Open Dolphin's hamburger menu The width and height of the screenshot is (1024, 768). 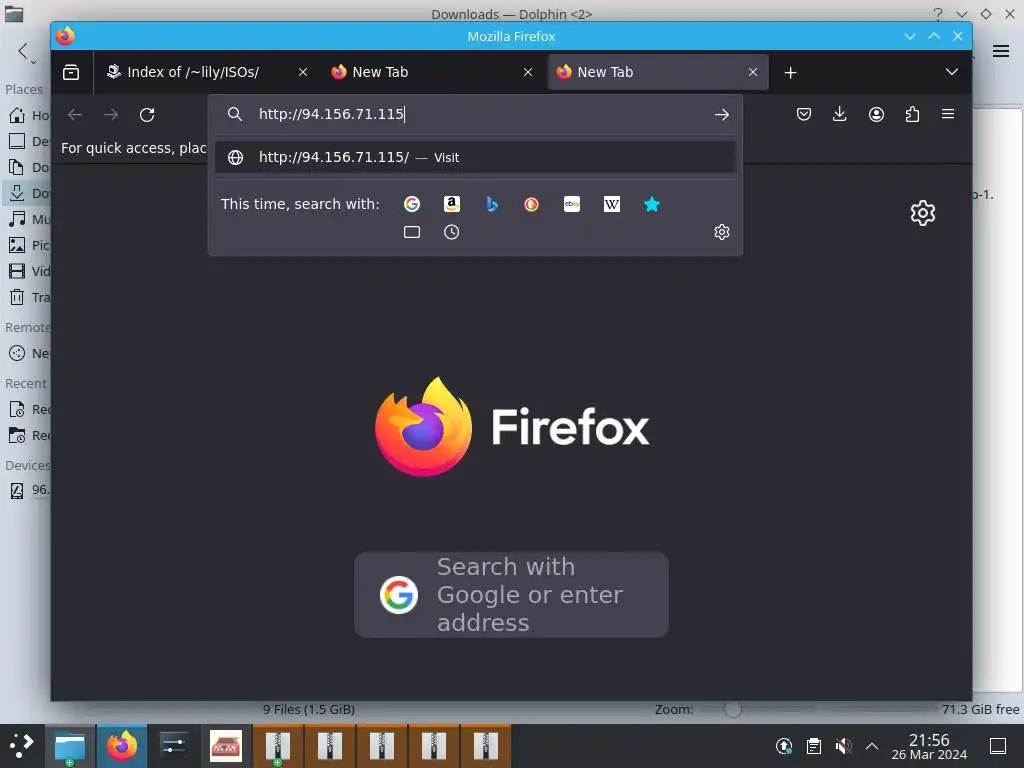coord(1001,51)
